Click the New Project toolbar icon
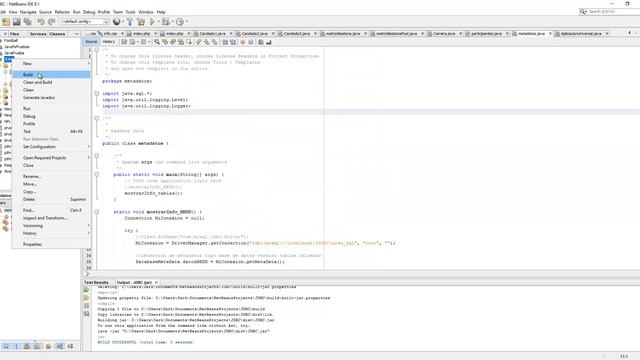640x360 pixels. [x=6, y=22]
